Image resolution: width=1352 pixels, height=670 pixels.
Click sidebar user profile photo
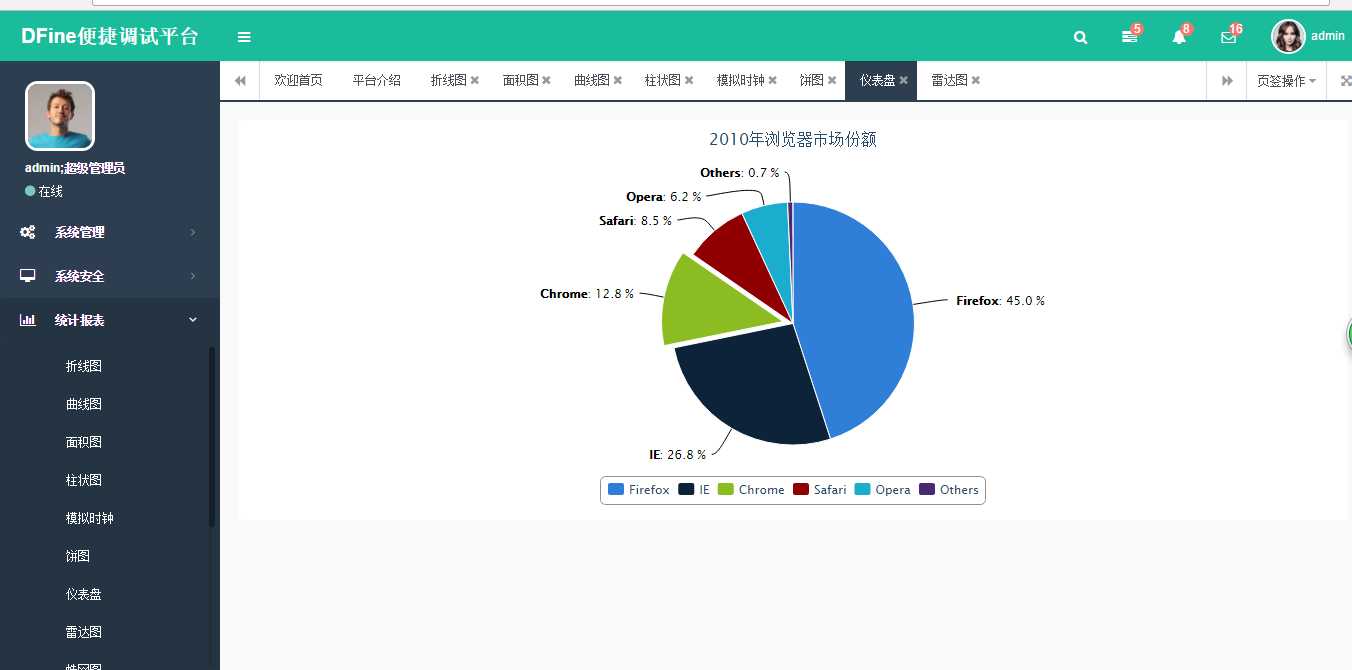pyautogui.click(x=60, y=116)
